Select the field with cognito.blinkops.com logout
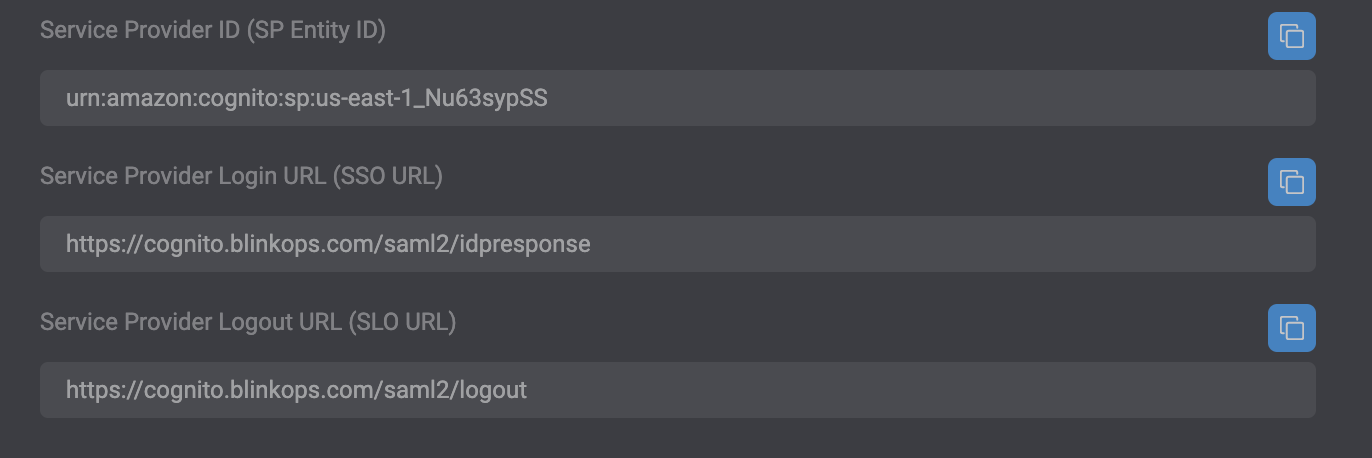Screen dimensions: 1372x458 677,390
